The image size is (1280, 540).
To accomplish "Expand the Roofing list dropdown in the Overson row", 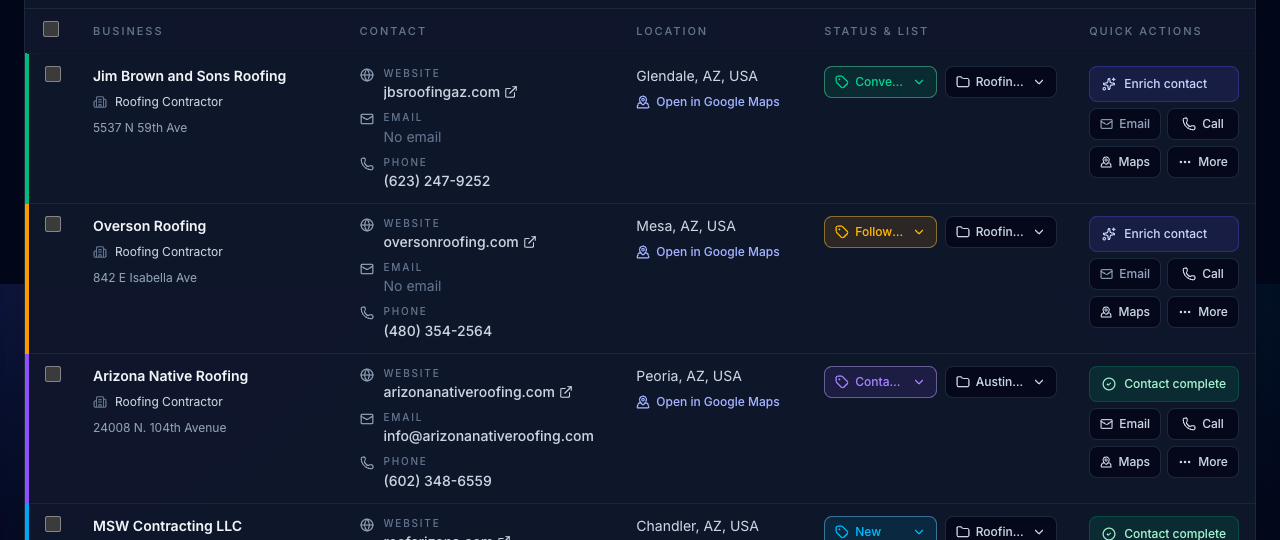I will pos(1001,232).
